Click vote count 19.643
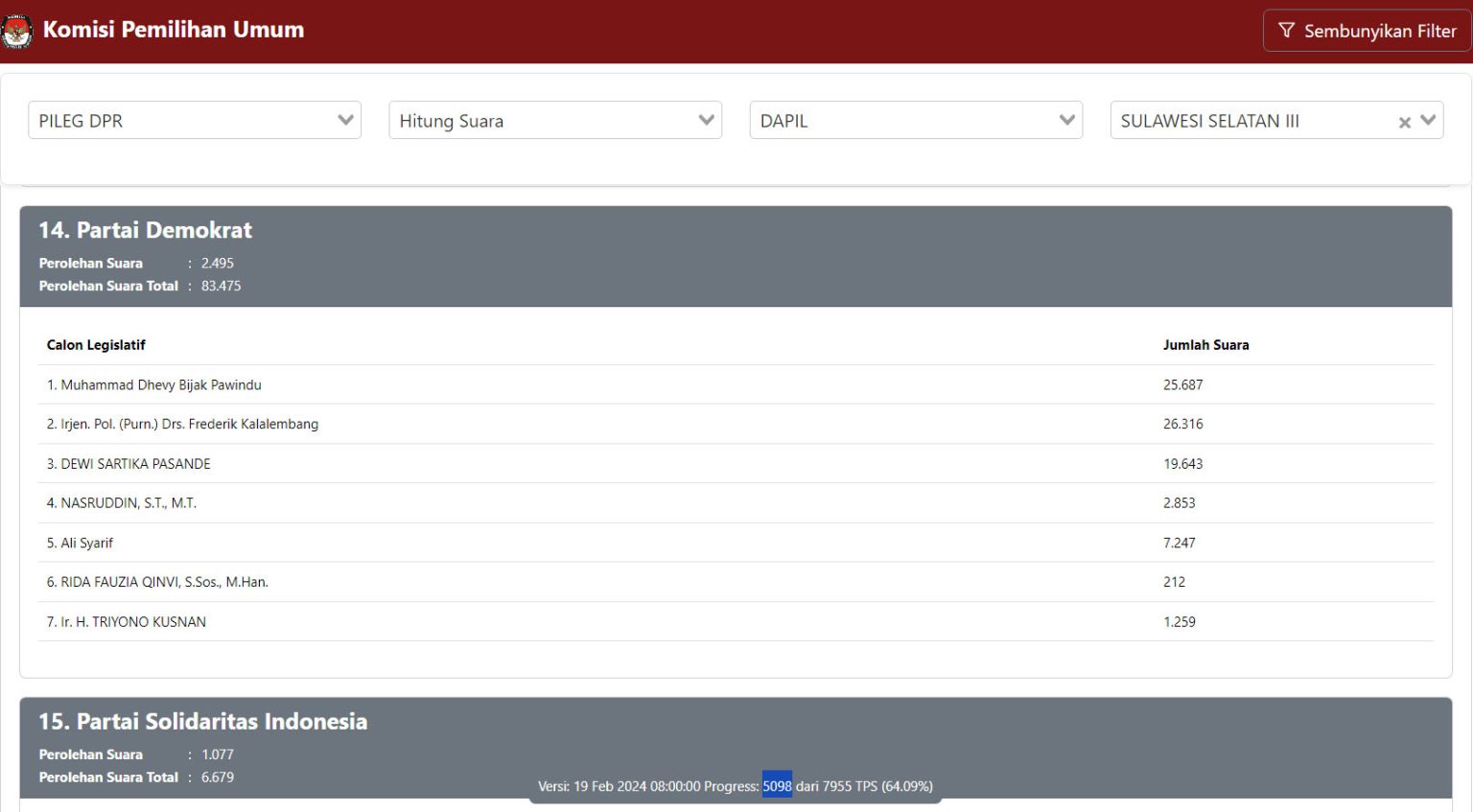The height and width of the screenshot is (812, 1473). (1183, 463)
